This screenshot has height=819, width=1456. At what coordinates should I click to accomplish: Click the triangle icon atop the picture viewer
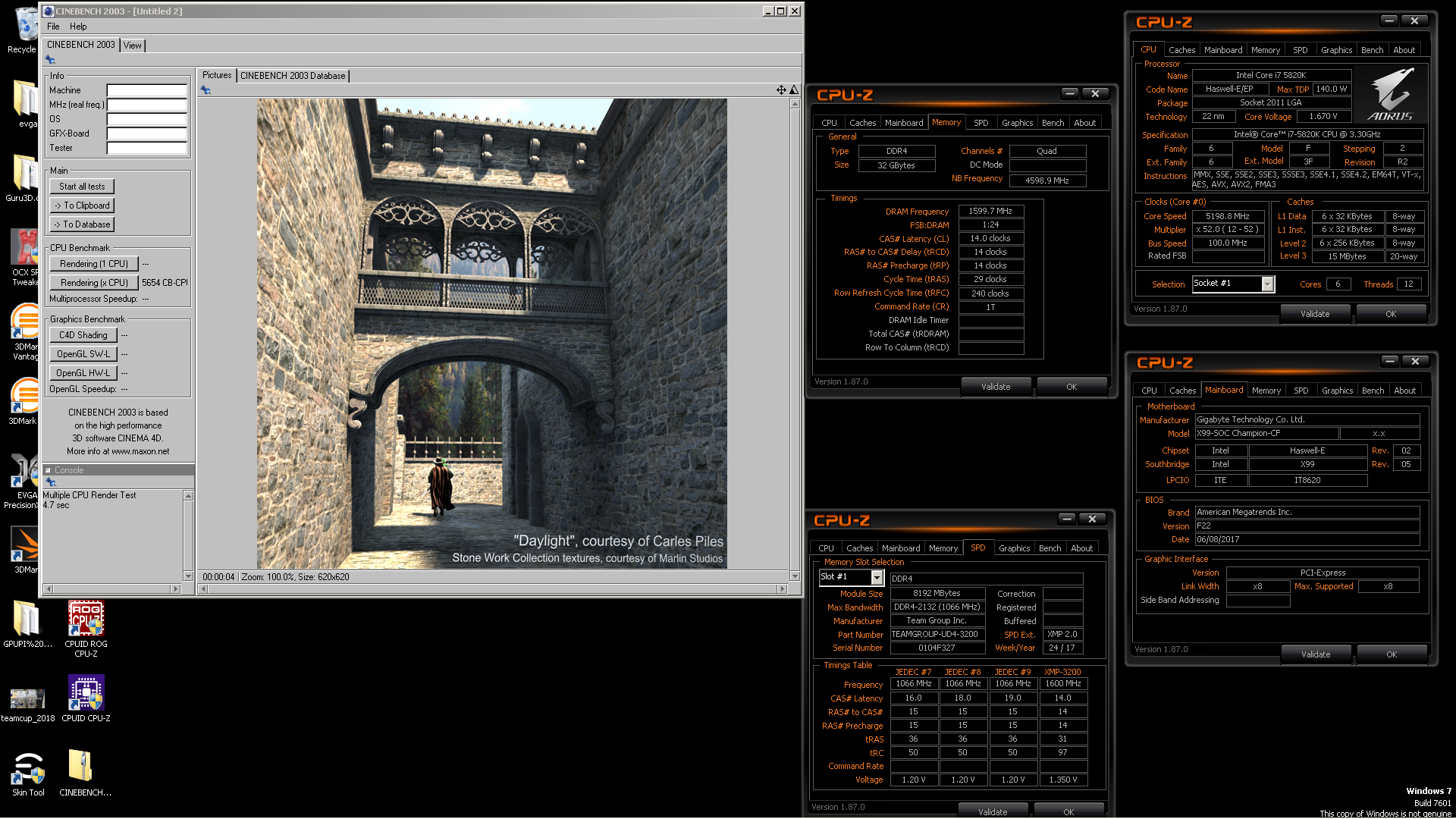coord(794,89)
